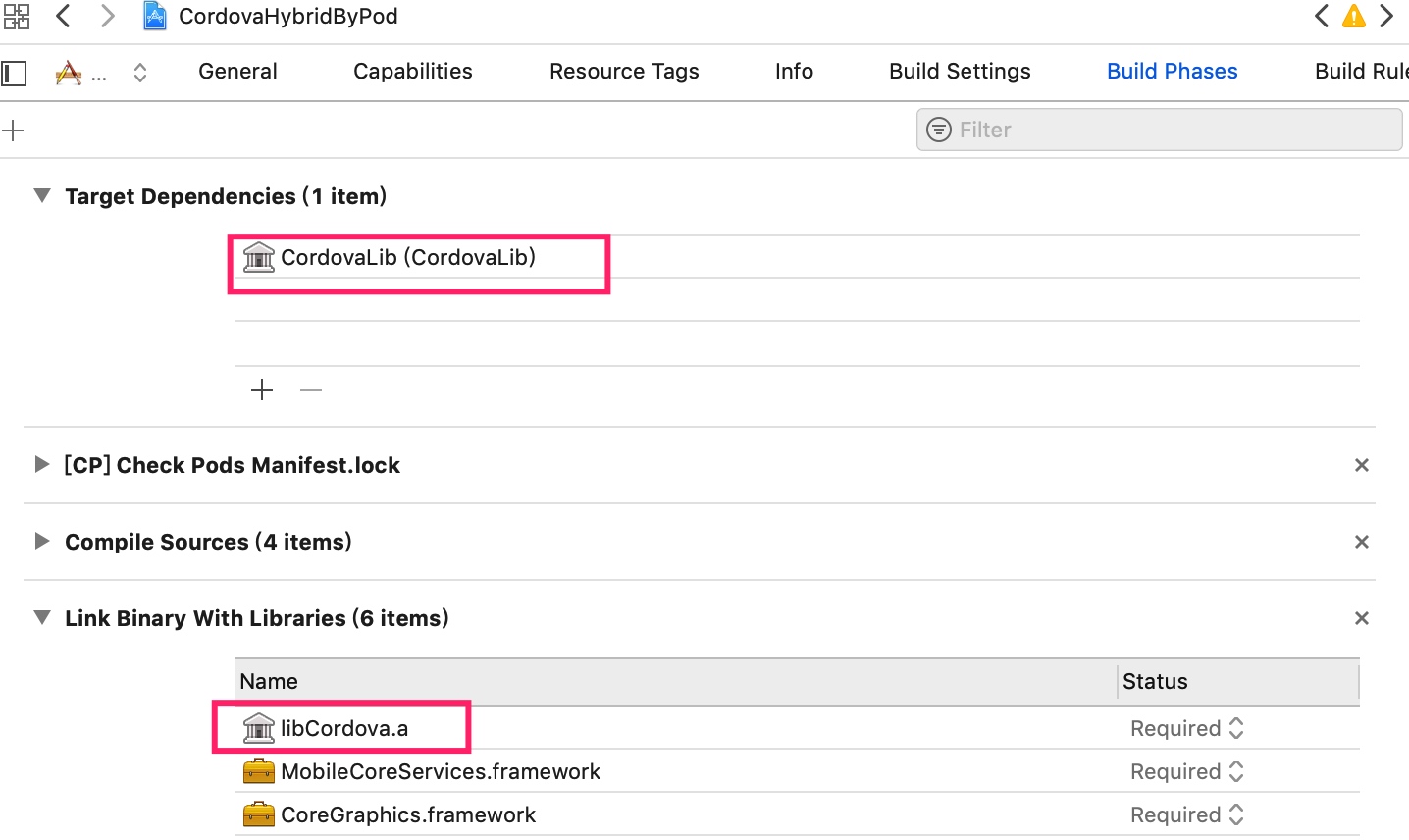Collapse the Link Binary With Libraries section

(42, 618)
